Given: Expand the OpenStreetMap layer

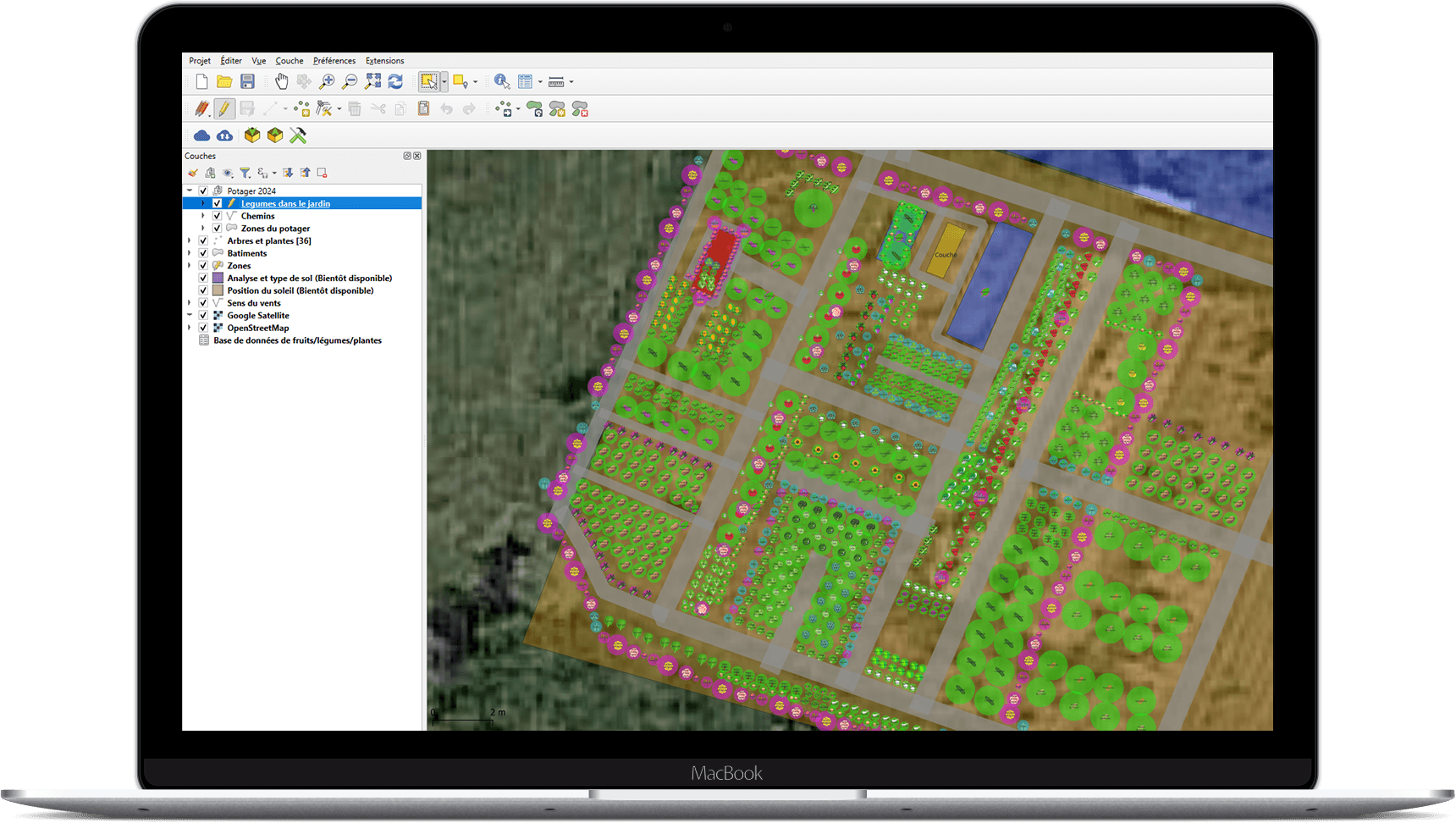Looking at the screenshot, I should click(190, 328).
